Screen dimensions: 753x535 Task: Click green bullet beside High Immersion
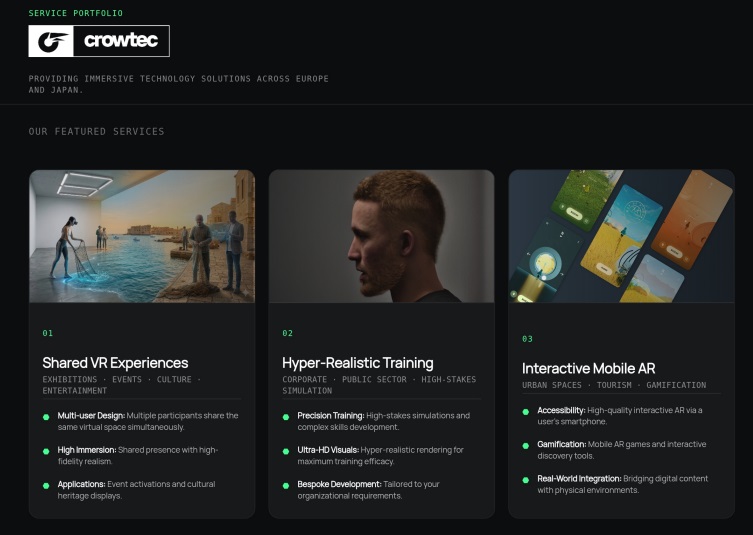pyautogui.click(x=46, y=451)
